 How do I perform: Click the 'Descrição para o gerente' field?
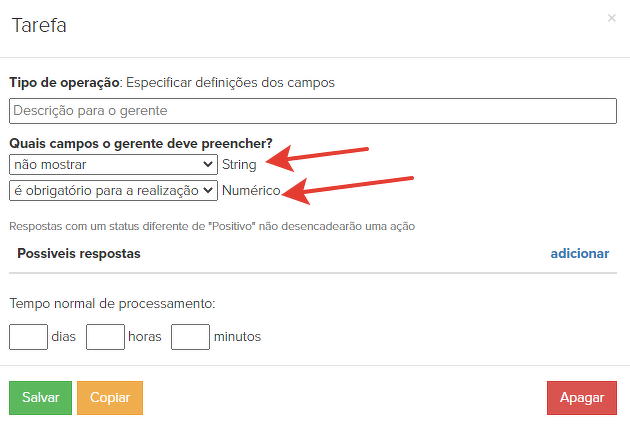[x=313, y=110]
